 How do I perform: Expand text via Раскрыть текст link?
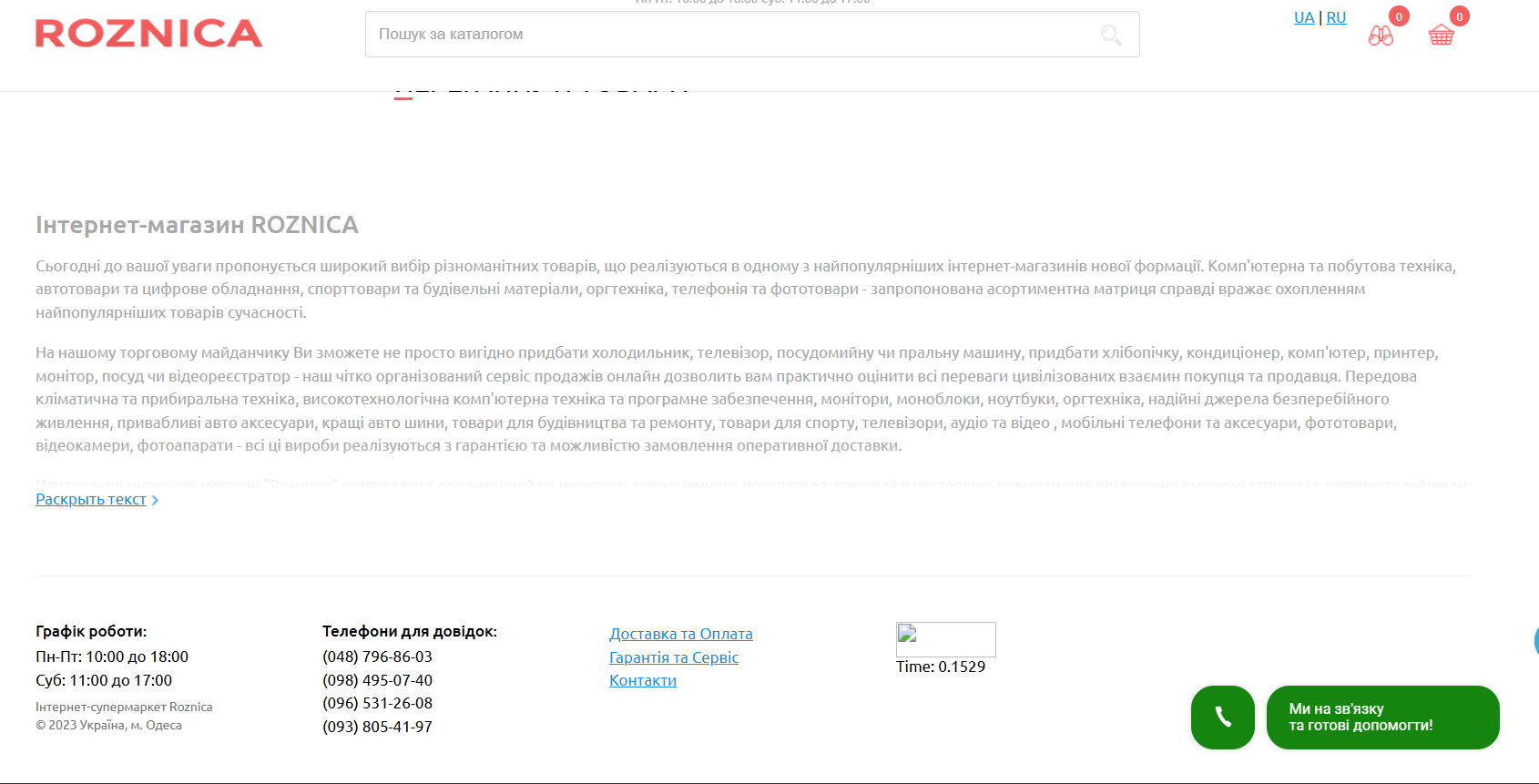coord(90,499)
